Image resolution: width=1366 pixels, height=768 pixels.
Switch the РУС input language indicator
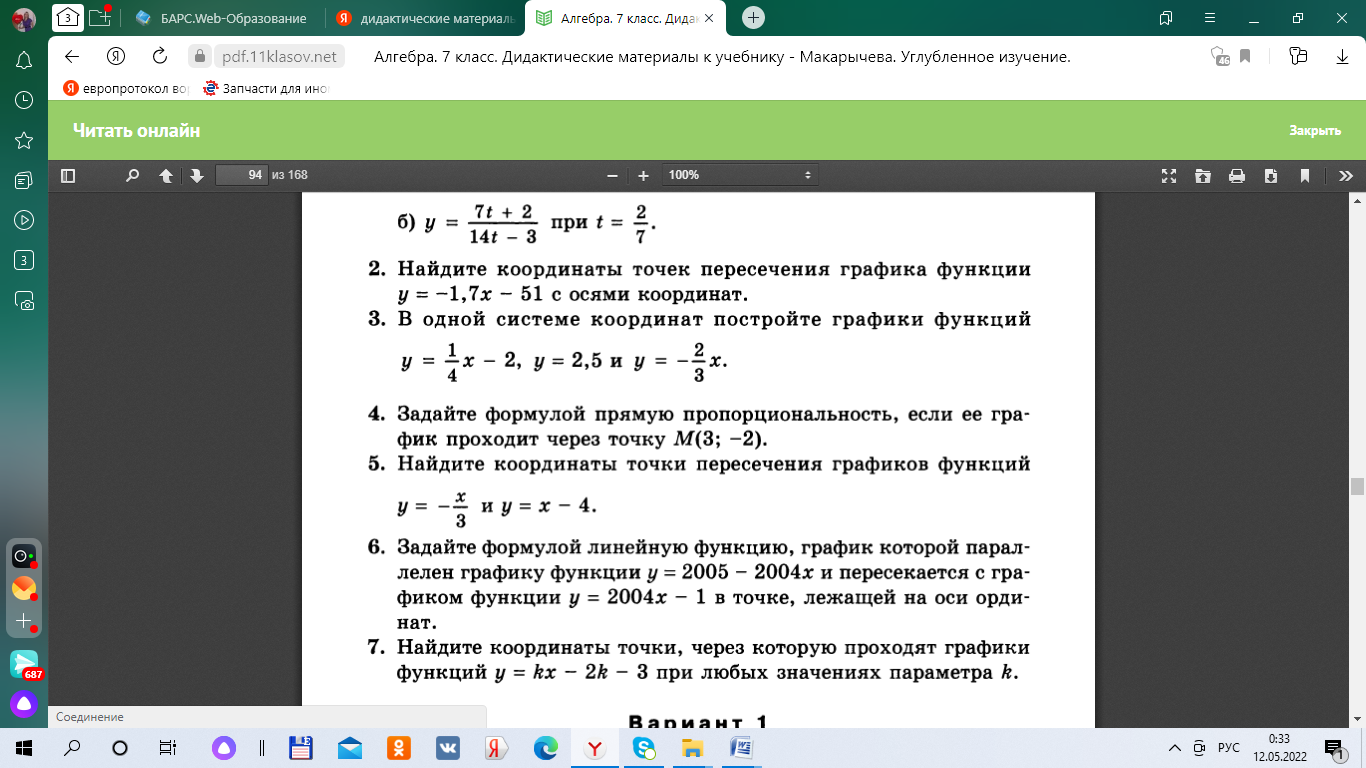(1229, 748)
